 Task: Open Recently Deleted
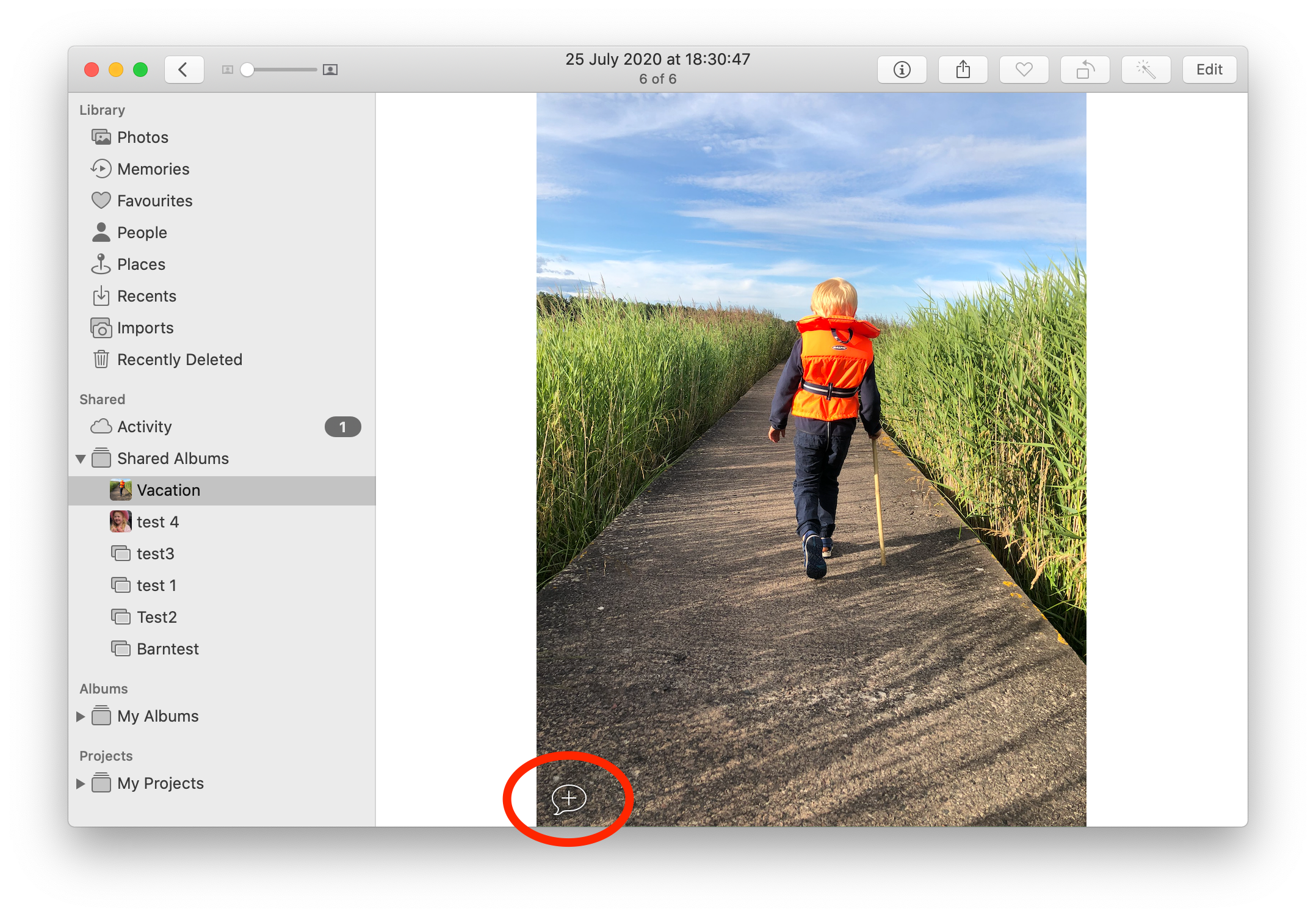(x=222, y=360)
